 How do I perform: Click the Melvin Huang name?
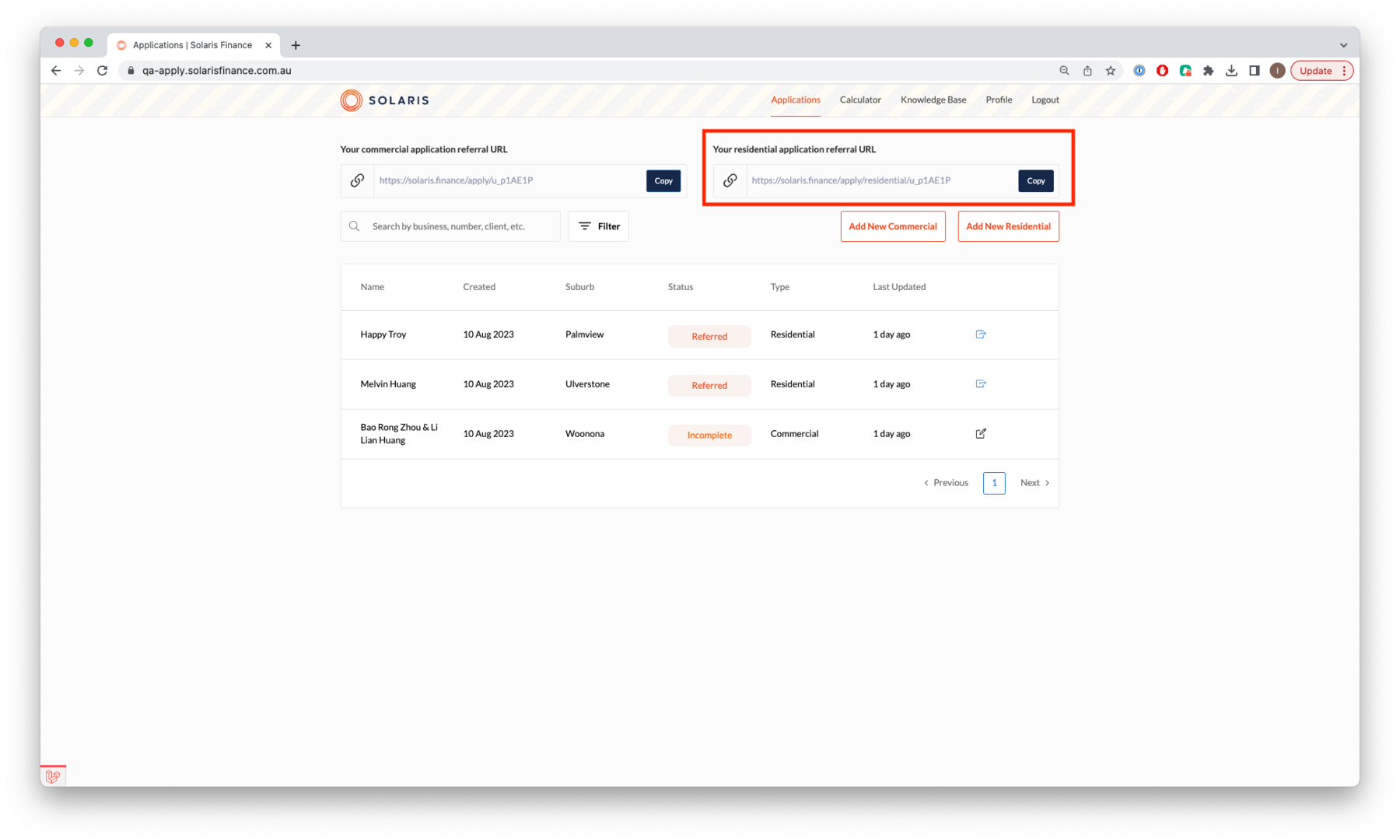pyautogui.click(x=388, y=384)
